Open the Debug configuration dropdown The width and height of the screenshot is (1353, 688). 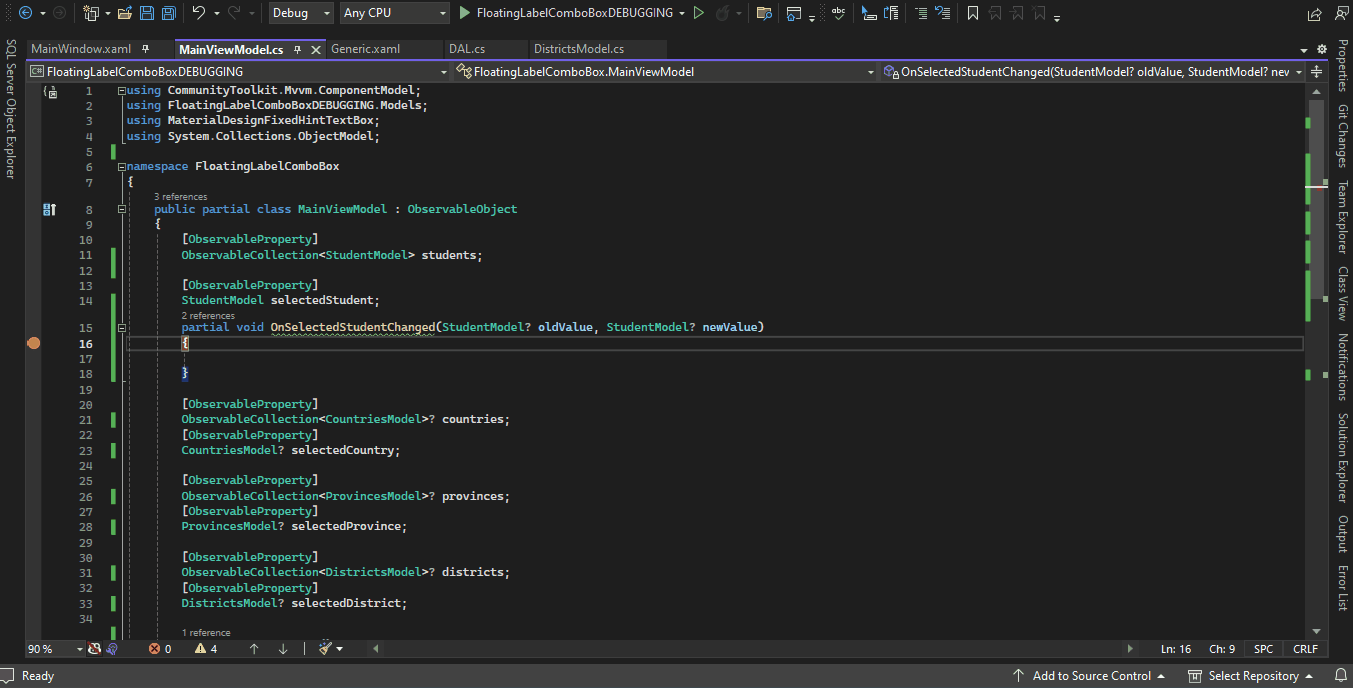(302, 13)
